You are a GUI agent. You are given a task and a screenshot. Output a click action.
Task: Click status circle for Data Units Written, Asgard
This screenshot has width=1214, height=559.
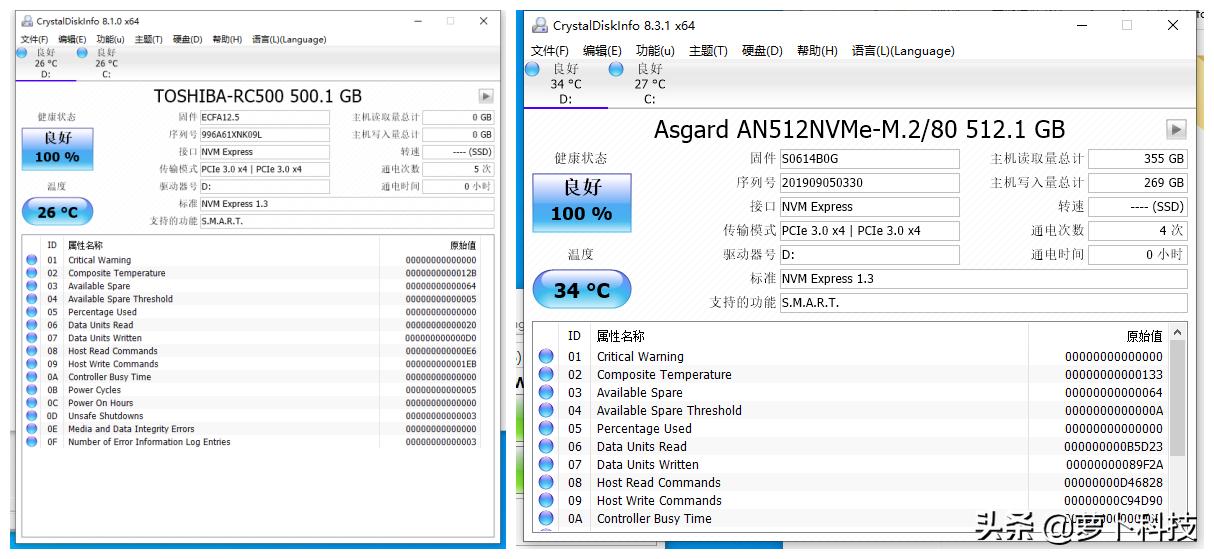pos(546,465)
